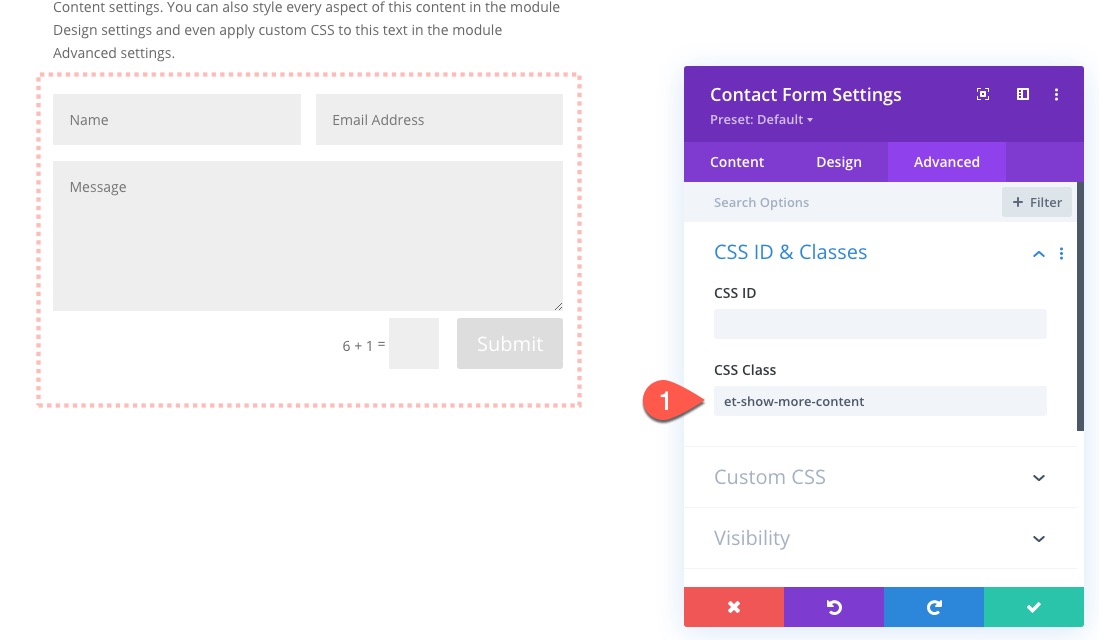Save settings with the green checkmark
This screenshot has height=640, width=1099.
[x=1033, y=607]
